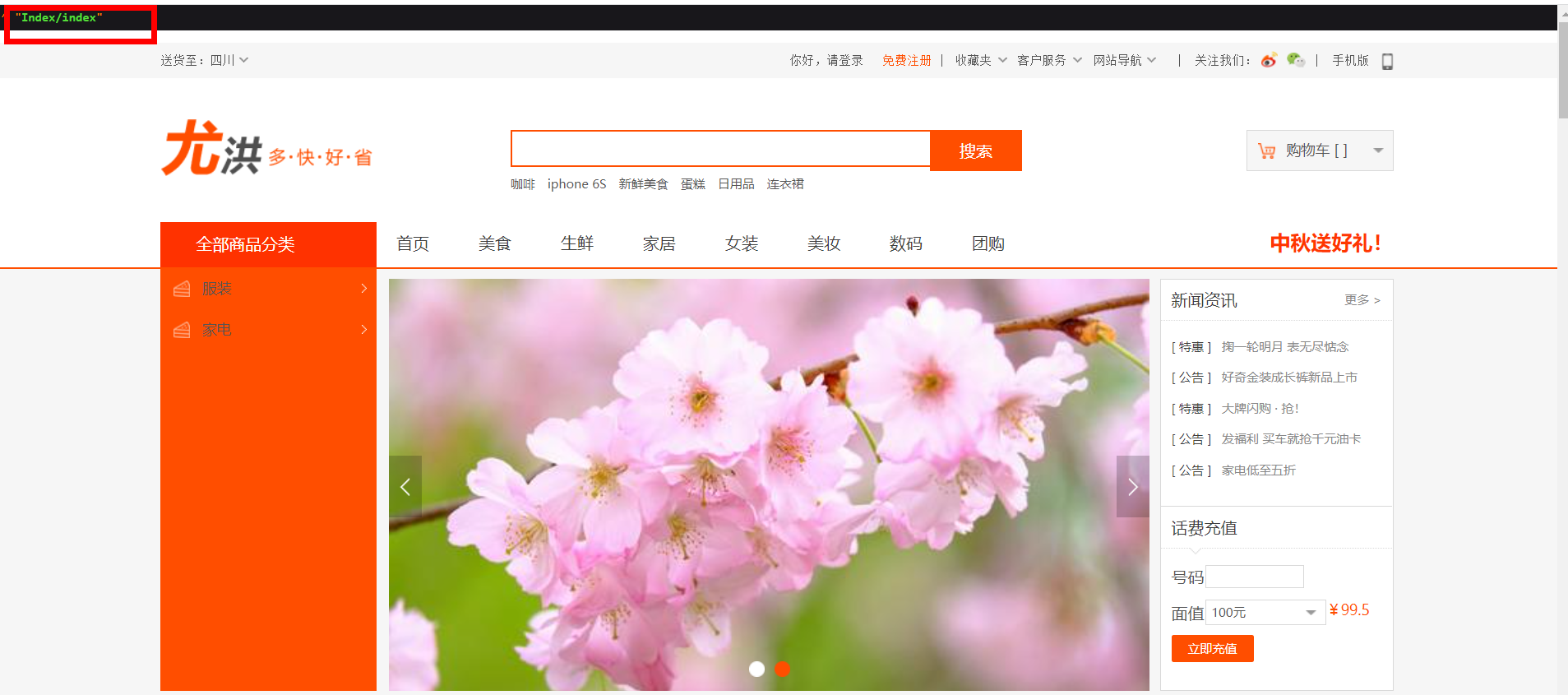Open news 家电低至五折
Image resolution: width=1568 pixels, height=695 pixels.
[x=1258, y=470]
